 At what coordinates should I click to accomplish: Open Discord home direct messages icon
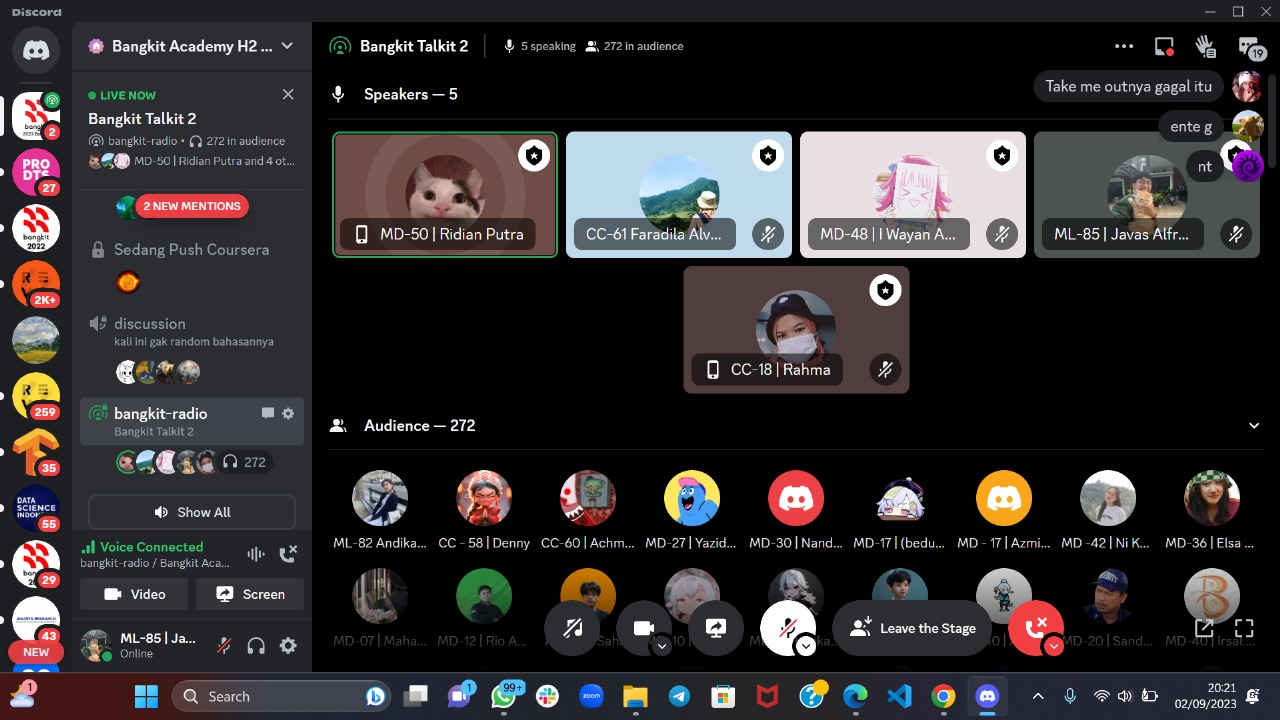(x=36, y=49)
